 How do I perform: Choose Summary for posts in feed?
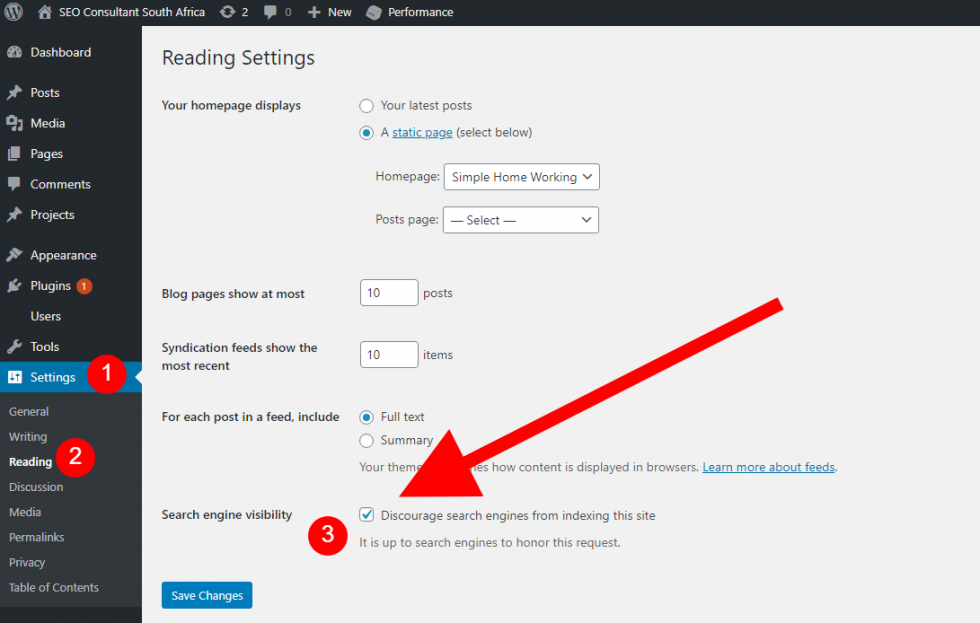pos(366,439)
